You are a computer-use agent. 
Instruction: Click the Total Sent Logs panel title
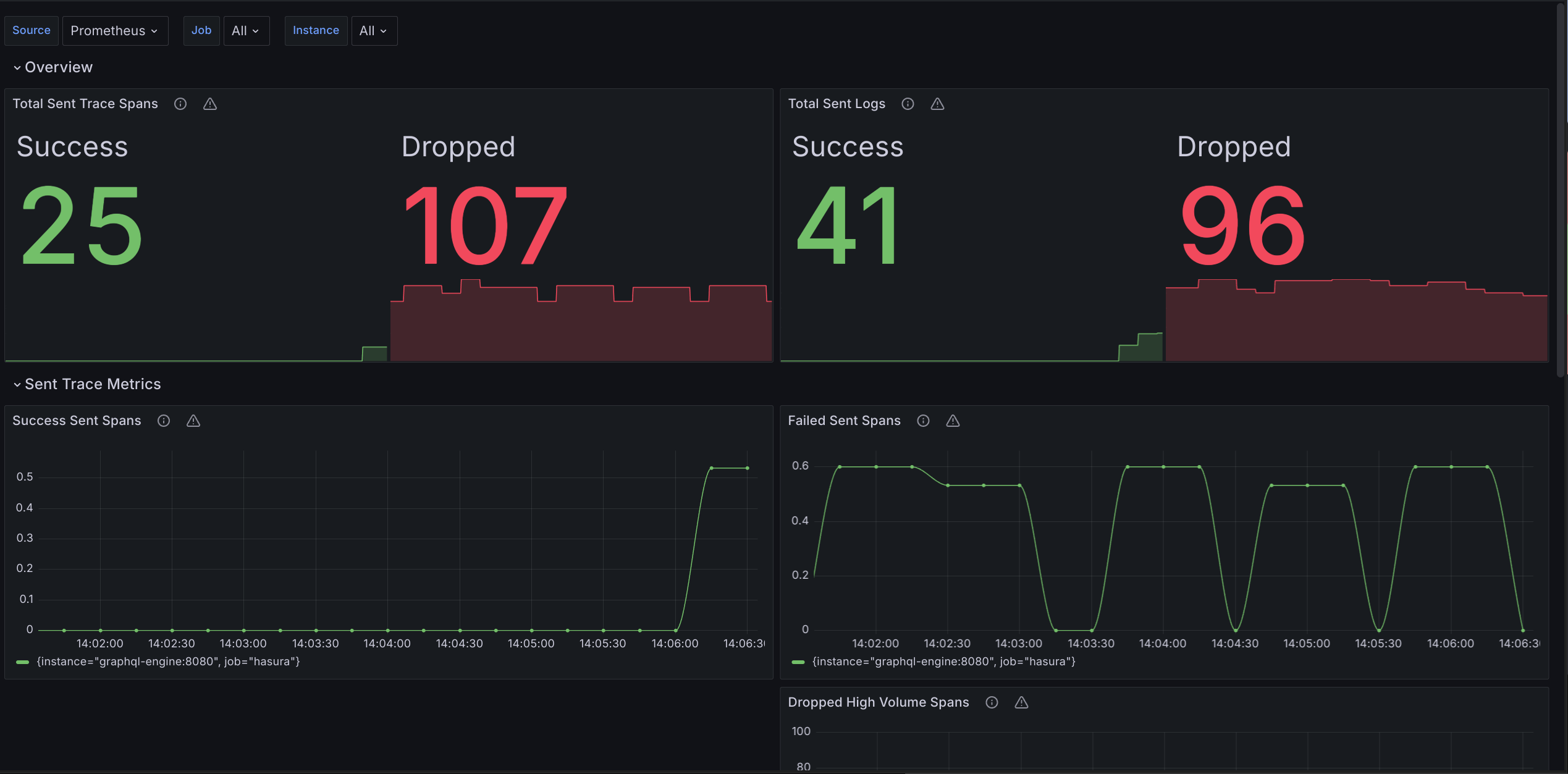tap(837, 104)
